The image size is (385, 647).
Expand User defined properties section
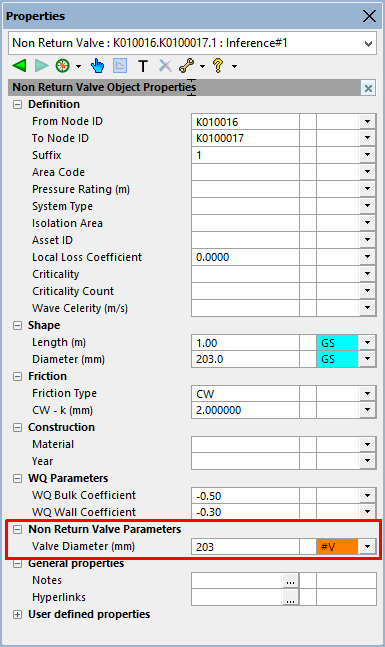click(x=17, y=614)
